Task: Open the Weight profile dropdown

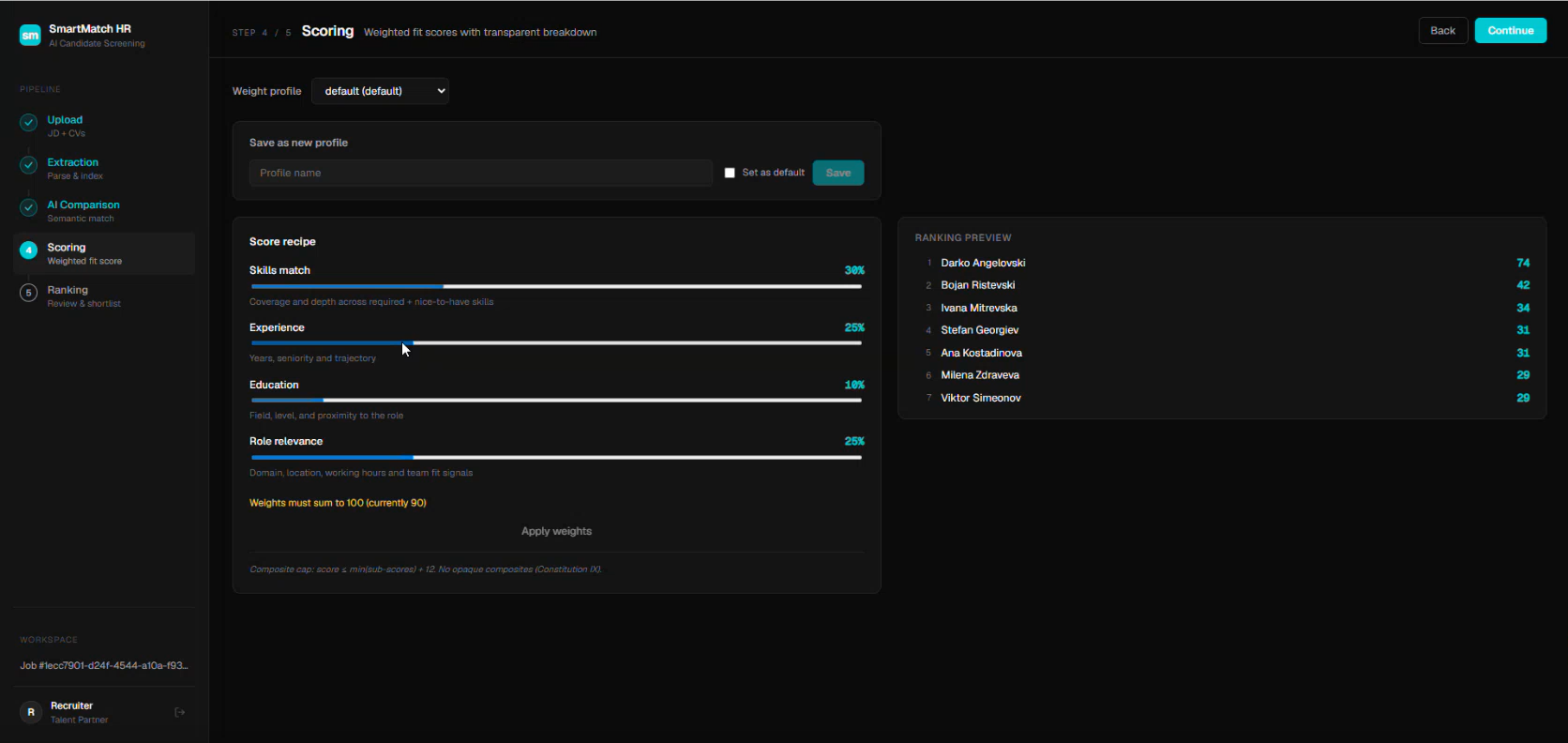Action: tap(380, 91)
